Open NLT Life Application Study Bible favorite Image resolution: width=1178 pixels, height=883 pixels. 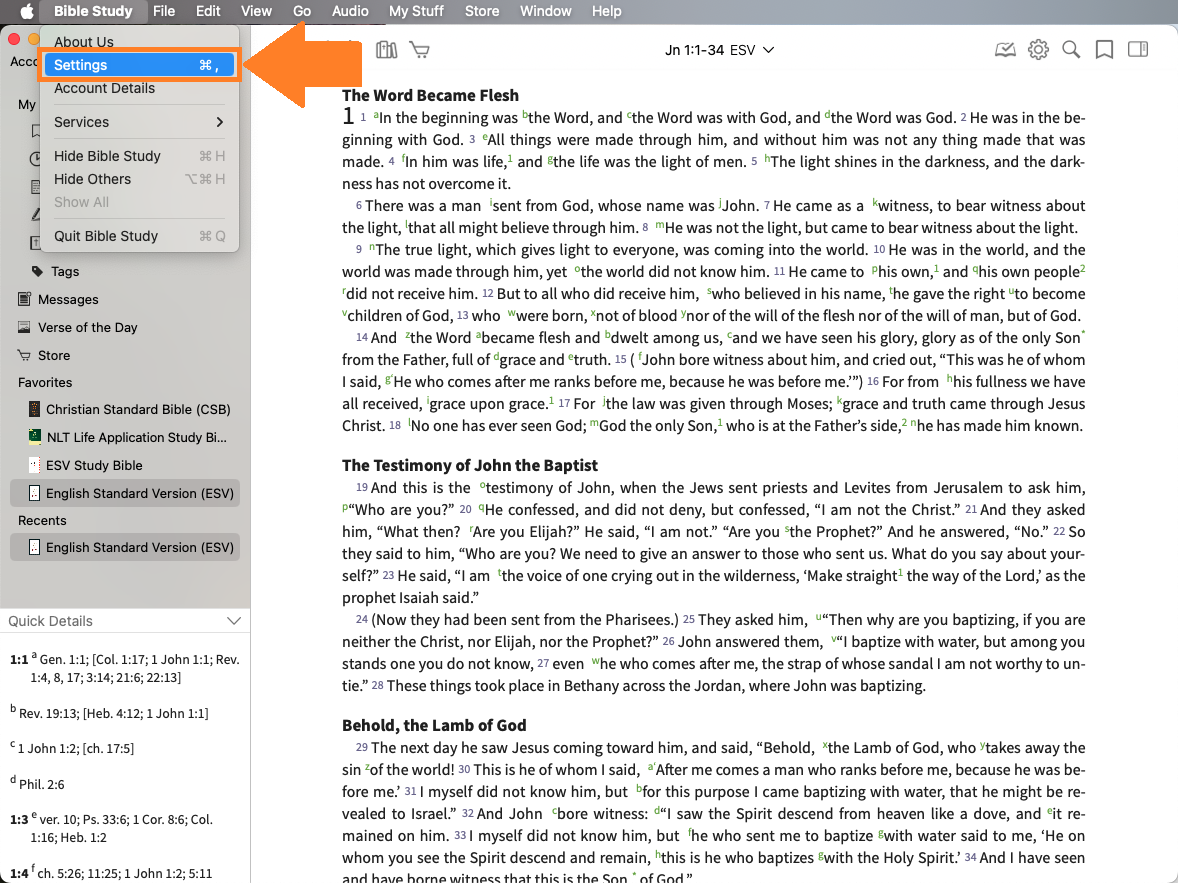click(136, 437)
